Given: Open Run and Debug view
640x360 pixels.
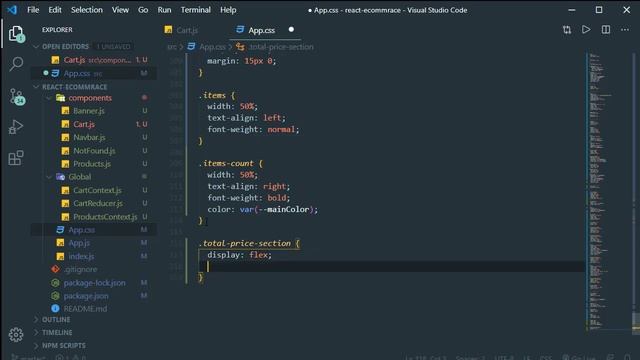Looking at the screenshot, I should (x=16, y=127).
